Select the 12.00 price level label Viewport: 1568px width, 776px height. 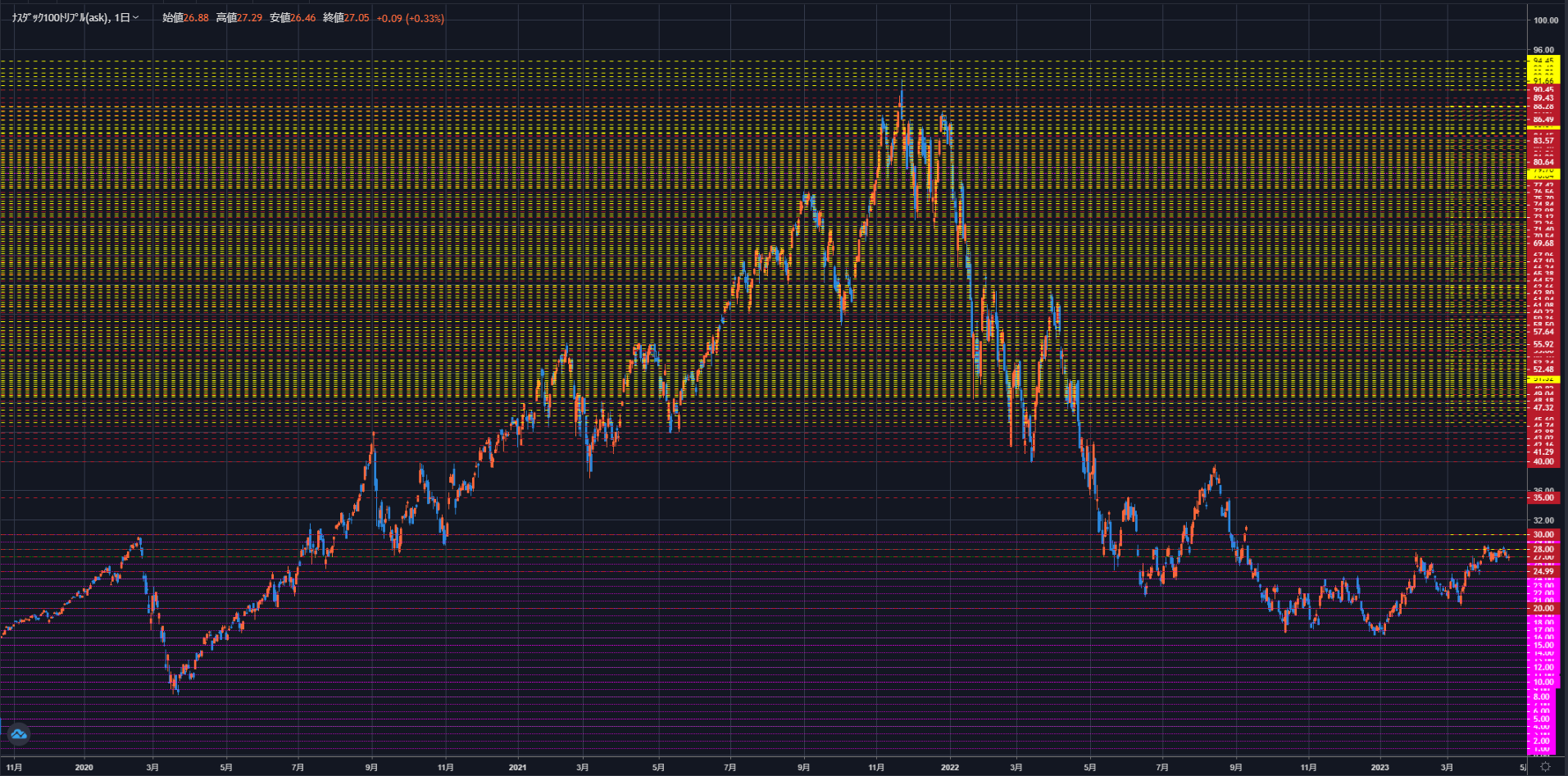[x=1543, y=667]
